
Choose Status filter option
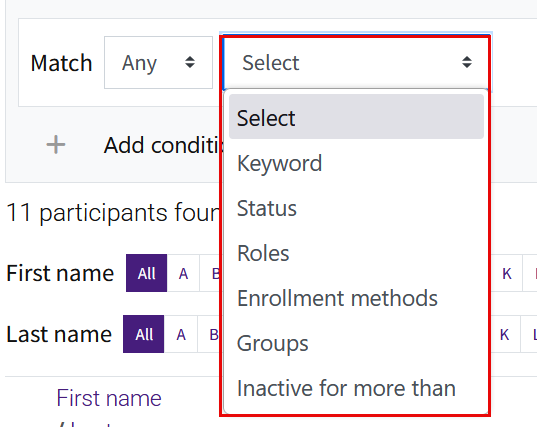click(x=356, y=208)
